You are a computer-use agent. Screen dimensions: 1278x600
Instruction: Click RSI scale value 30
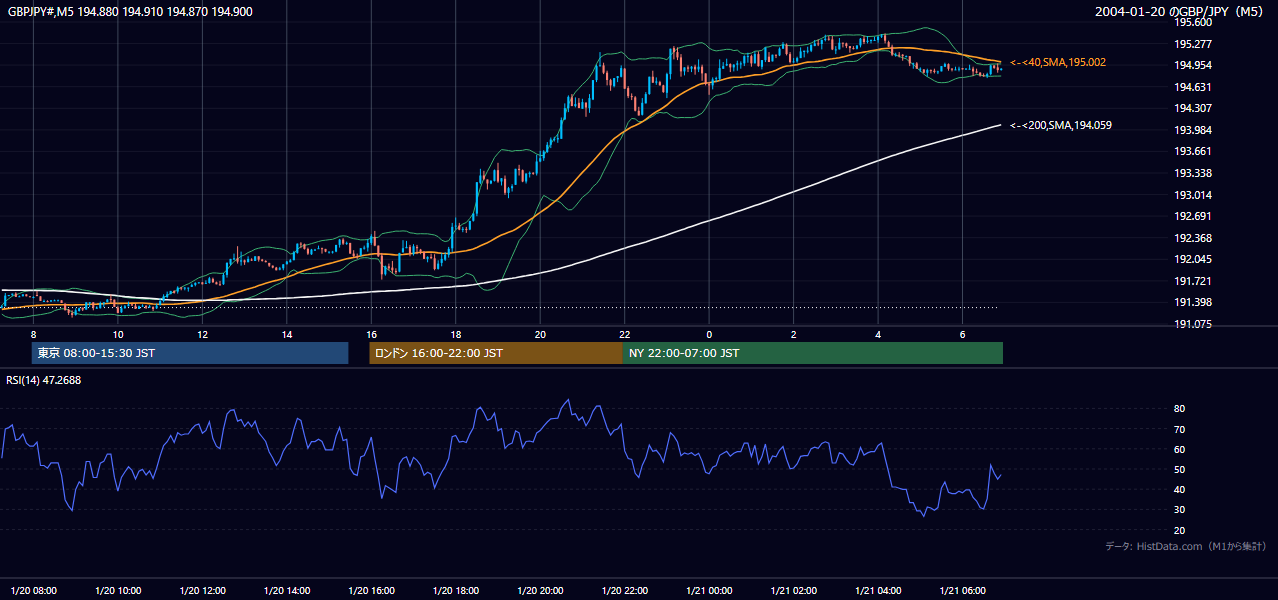(1179, 510)
